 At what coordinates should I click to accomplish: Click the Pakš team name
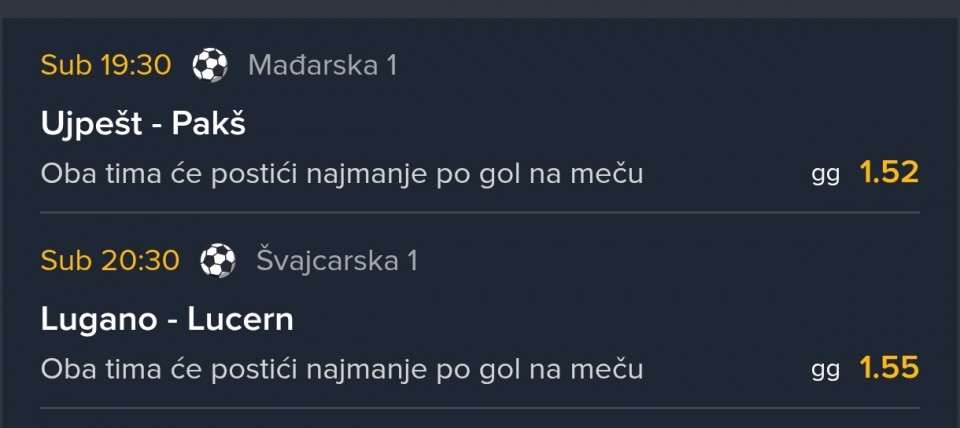(209, 124)
